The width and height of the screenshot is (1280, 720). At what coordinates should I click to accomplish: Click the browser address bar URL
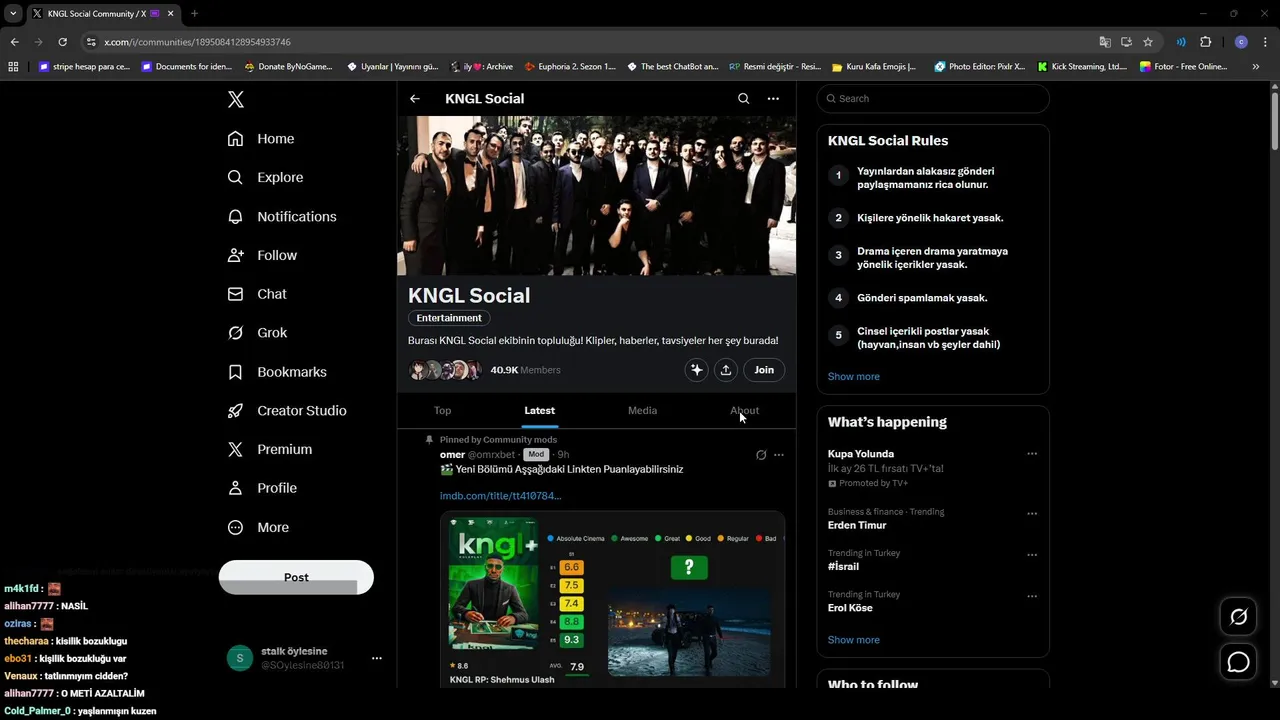[x=197, y=42]
